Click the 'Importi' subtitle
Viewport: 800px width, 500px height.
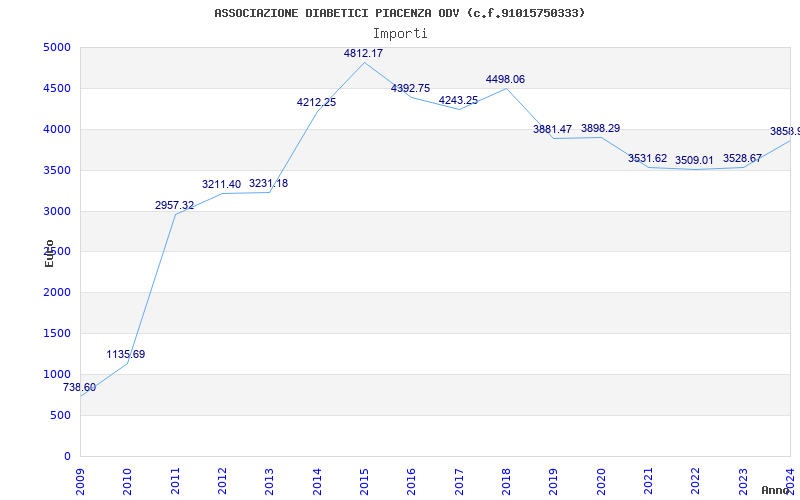[400, 34]
